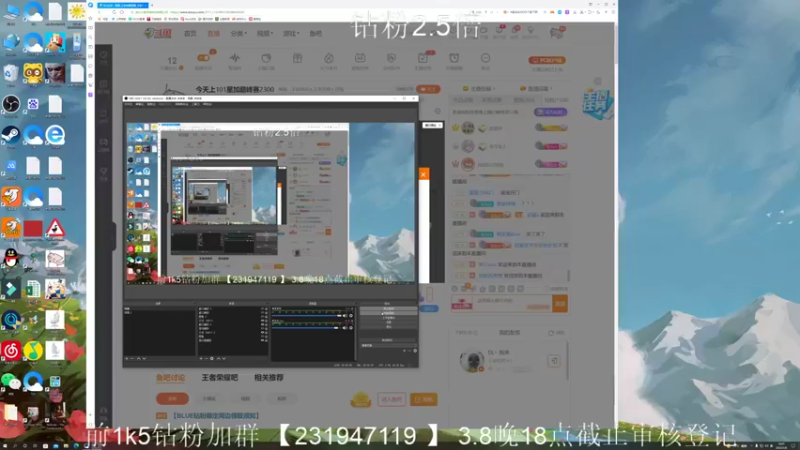This screenshot has height=450, width=800.
Task: Open the user avatar in the Douyu header
Action: (x=557, y=32)
